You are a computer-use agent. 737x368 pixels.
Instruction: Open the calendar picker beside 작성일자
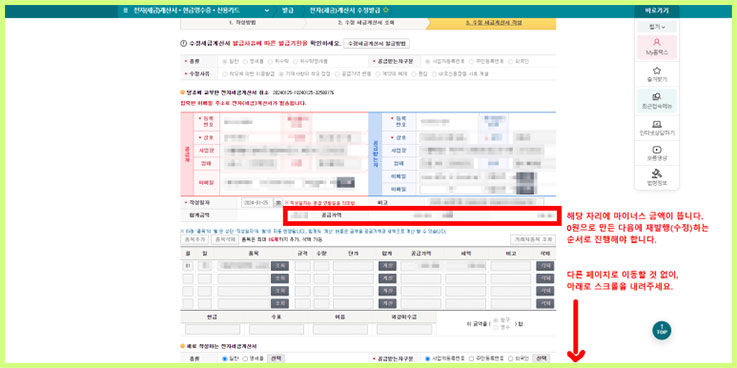[278, 203]
